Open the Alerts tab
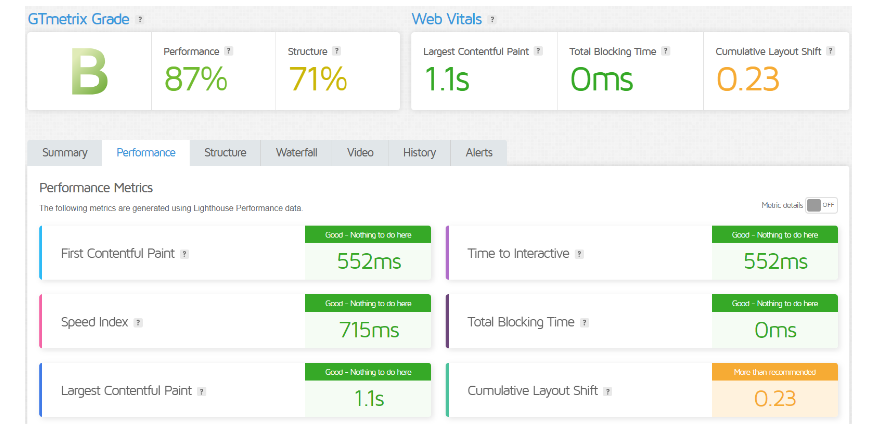This screenshot has height=432, width=877. point(479,153)
